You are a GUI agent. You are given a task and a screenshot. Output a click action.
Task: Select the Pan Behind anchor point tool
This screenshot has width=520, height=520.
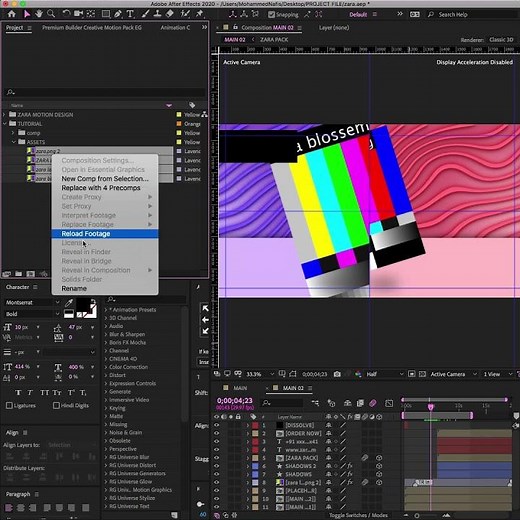91,14
